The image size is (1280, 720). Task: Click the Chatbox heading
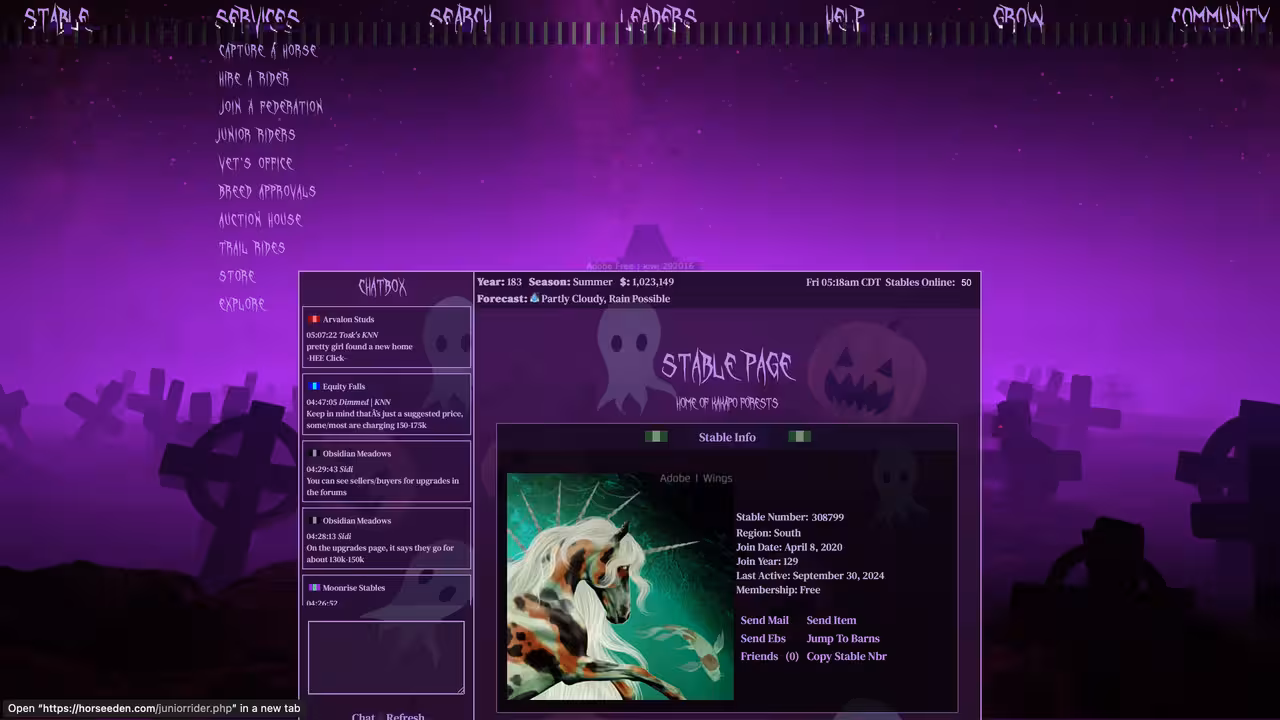(x=382, y=288)
